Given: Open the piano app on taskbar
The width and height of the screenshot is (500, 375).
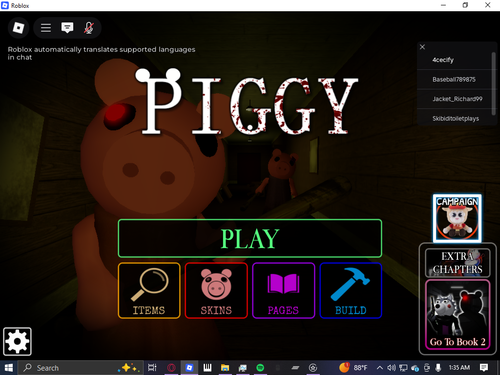Looking at the screenshot, I should click(207, 368).
